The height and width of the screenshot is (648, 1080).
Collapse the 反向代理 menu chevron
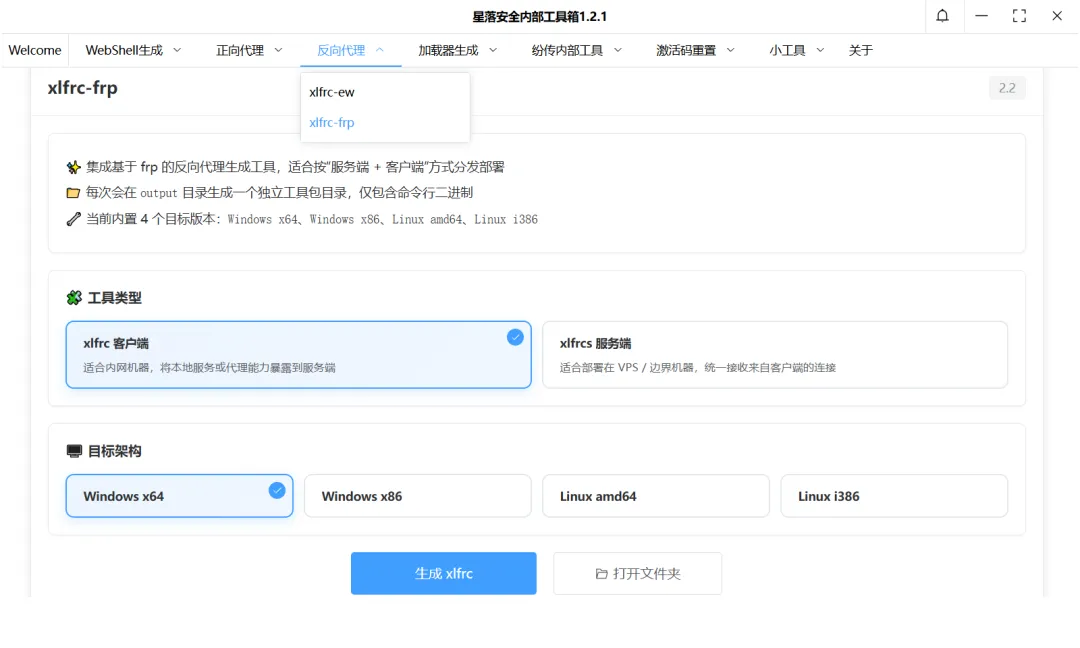pos(380,50)
